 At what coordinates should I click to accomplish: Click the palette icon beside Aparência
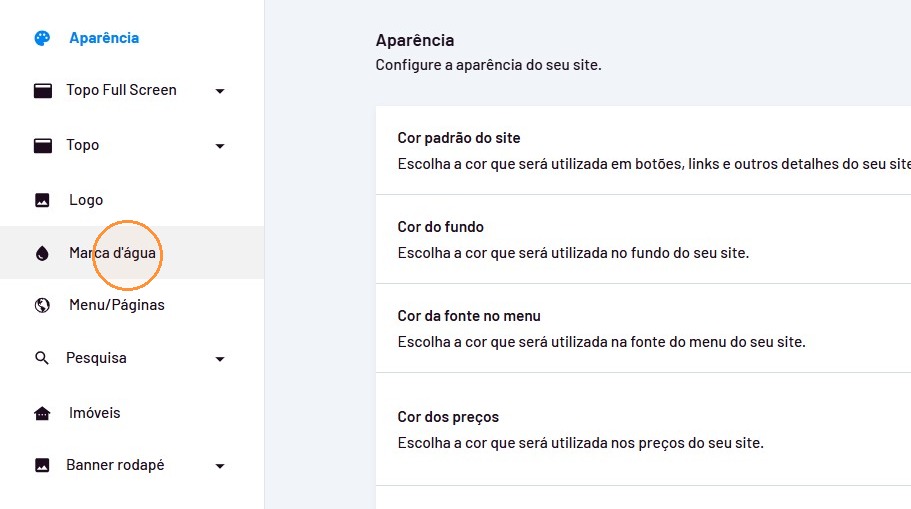point(42,38)
